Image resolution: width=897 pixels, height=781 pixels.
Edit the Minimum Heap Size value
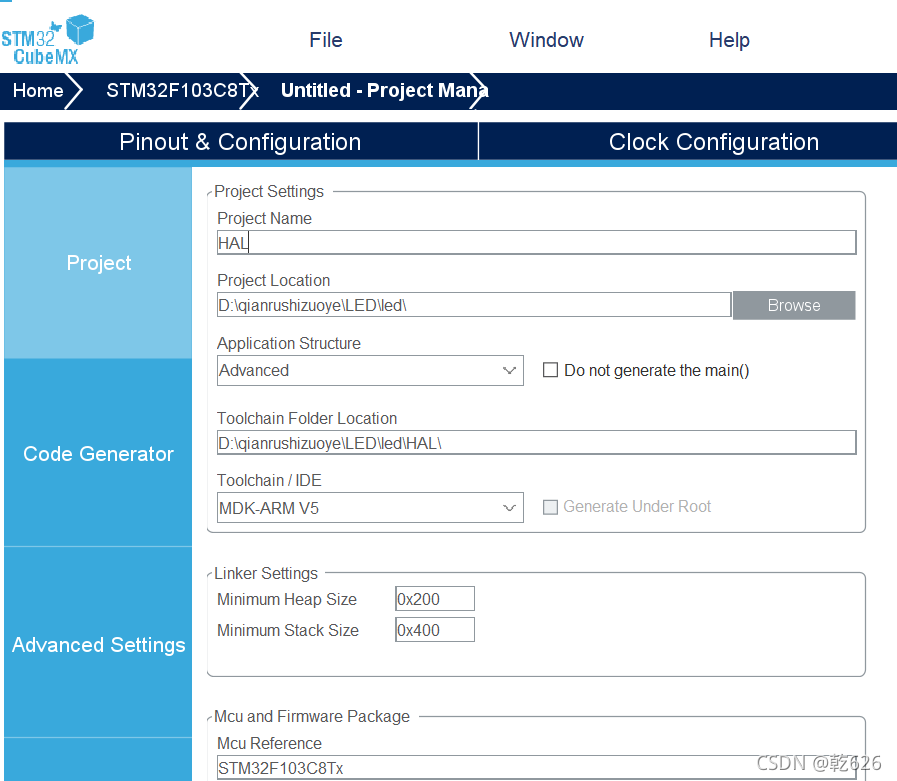[435, 599]
